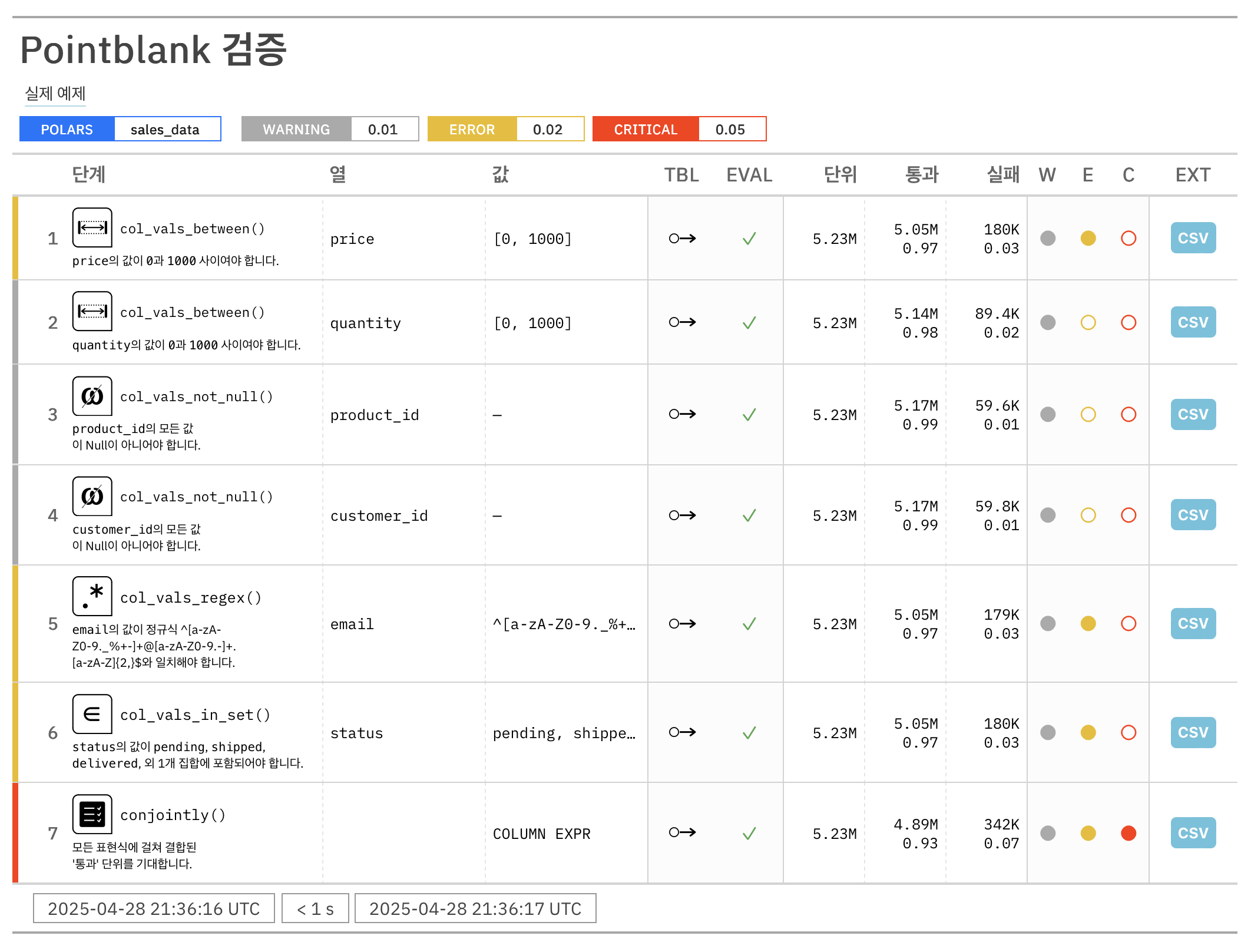The height and width of the screenshot is (952, 1251).
Task: Click filled red critical dot in row 7
Action: click(x=1128, y=833)
